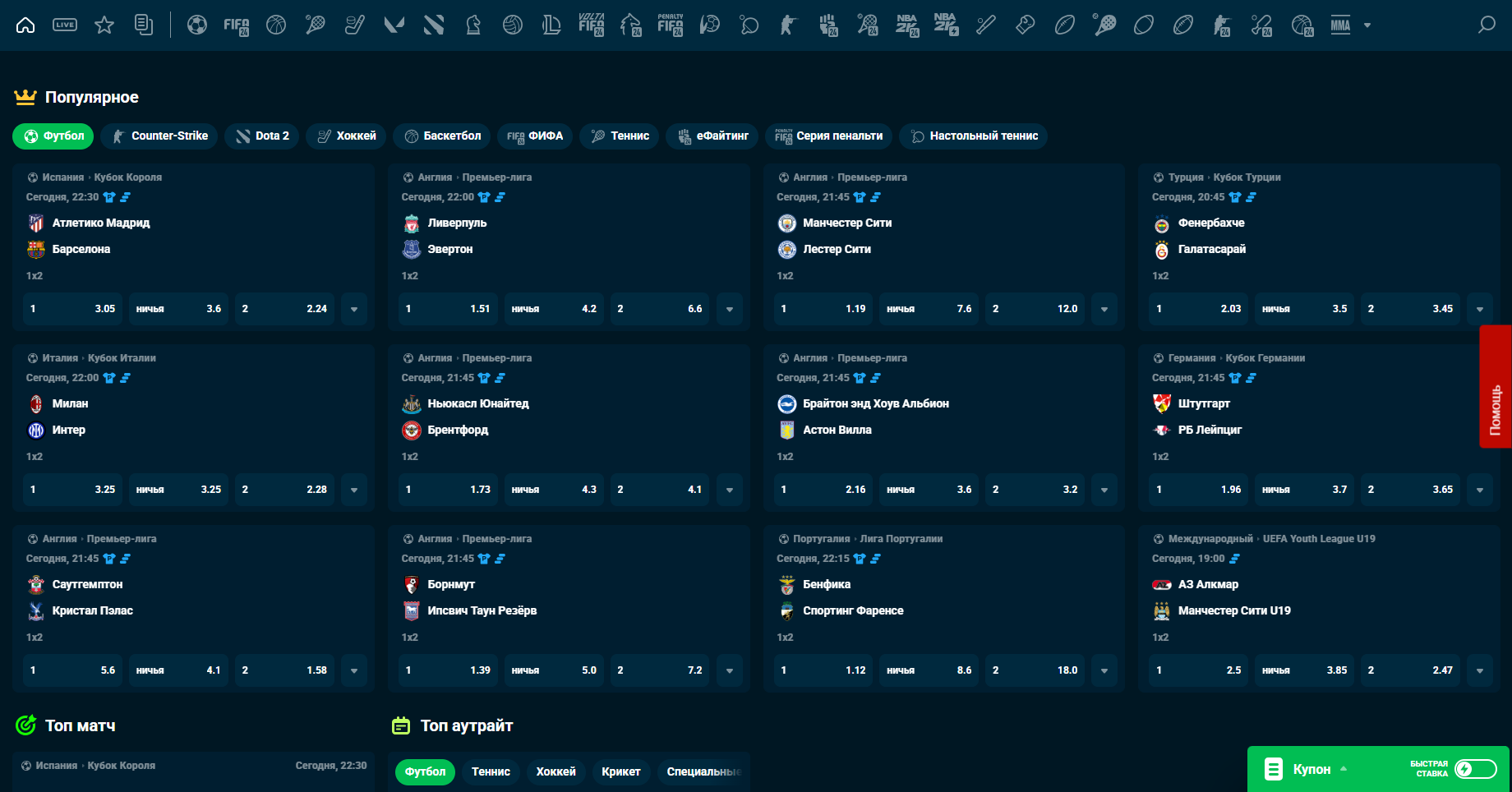The width and height of the screenshot is (1512, 792).
Task: Switch to the Баскетбол tab
Action: click(442, 136)
